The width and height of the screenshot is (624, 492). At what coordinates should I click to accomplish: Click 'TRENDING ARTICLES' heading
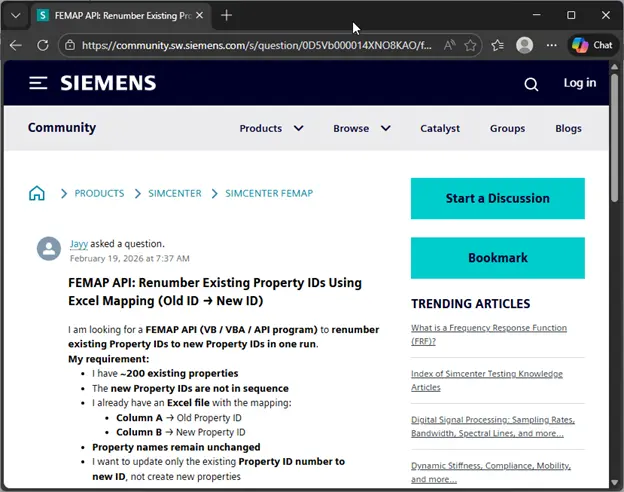click(x=470, y=304)
